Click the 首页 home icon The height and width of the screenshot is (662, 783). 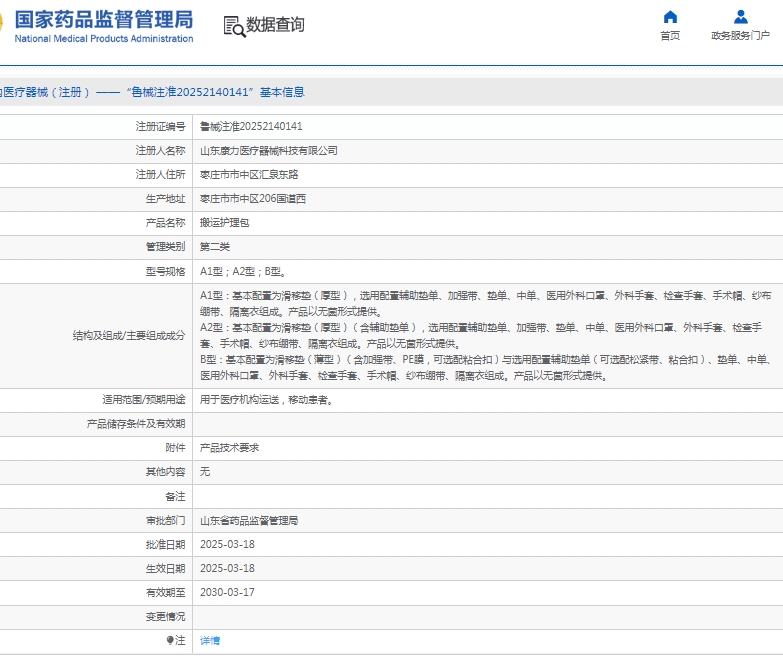[670, 17]
